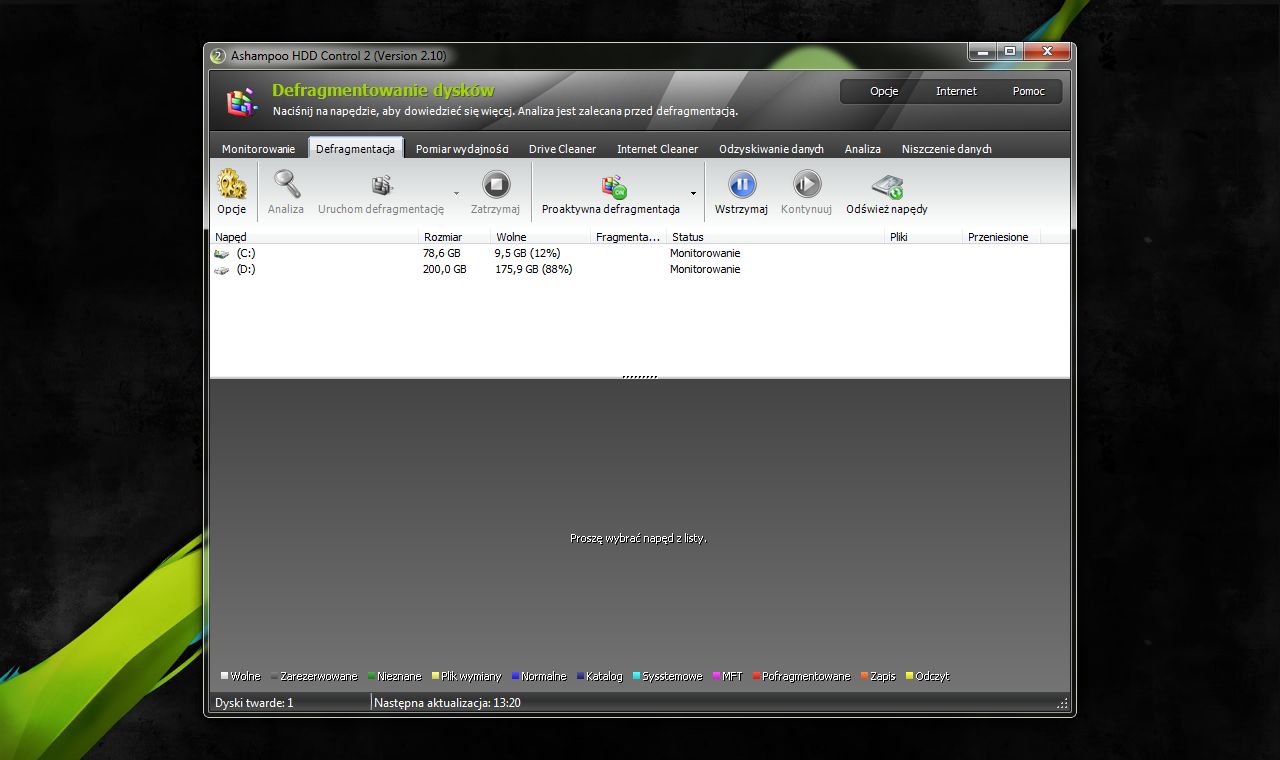This screenshot has width=1280, height=760.
Task: Click the Katalog legend swatch
Action: (581, 677)
